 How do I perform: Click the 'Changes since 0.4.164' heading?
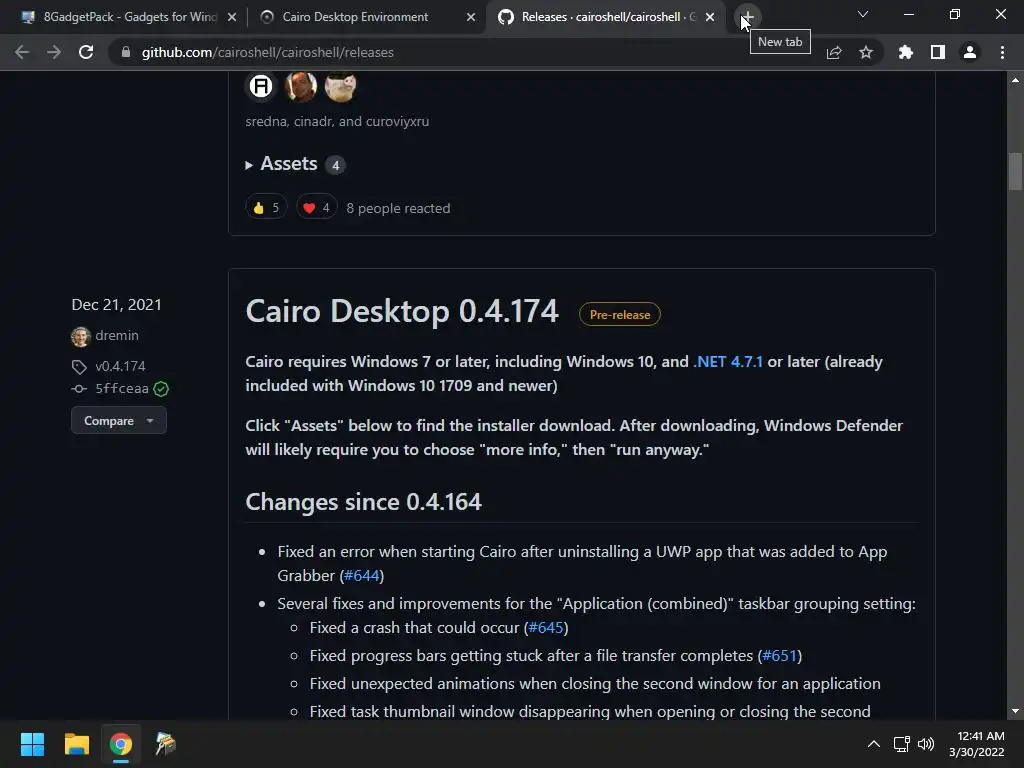(x=364, y=502)
